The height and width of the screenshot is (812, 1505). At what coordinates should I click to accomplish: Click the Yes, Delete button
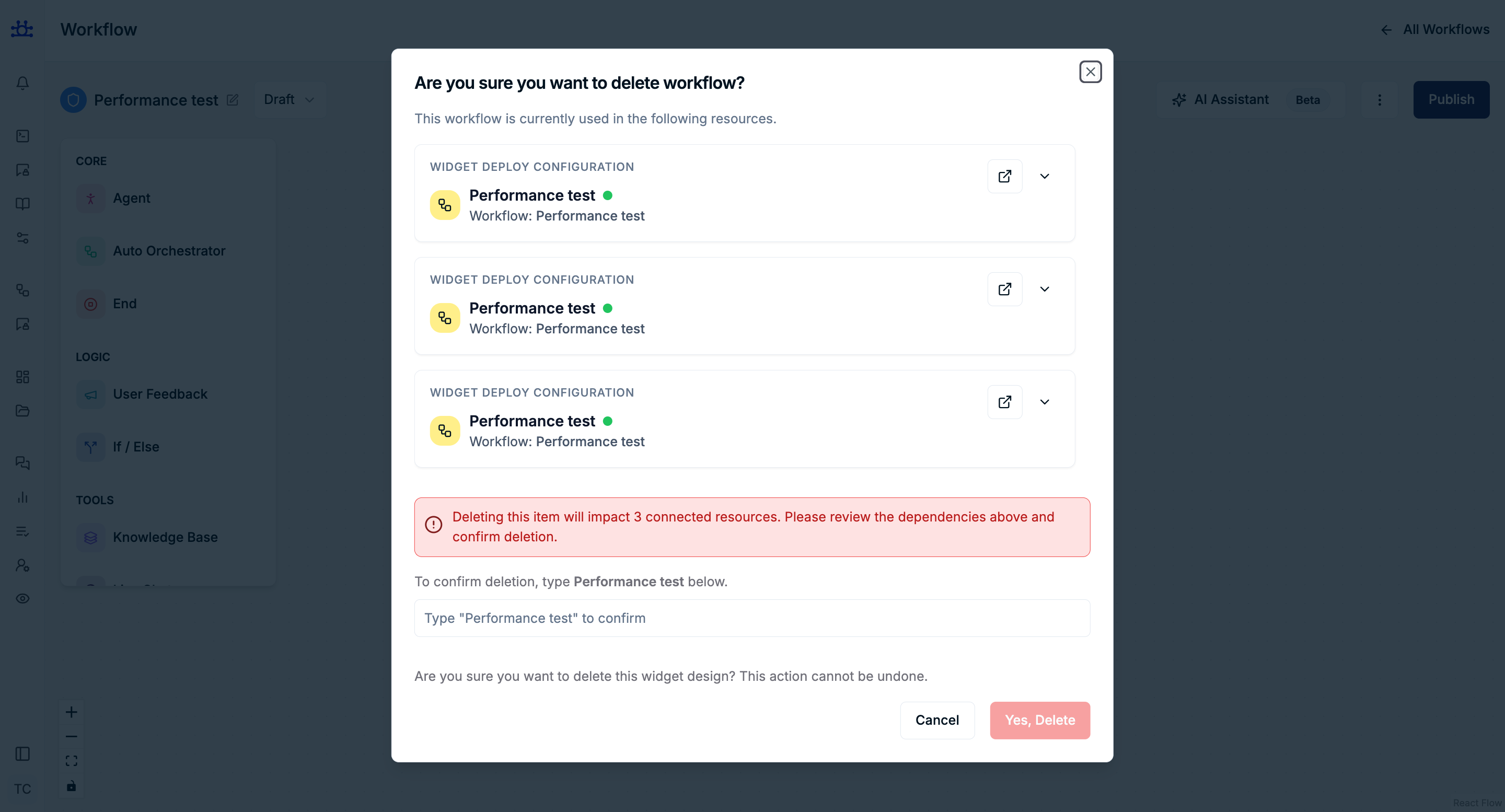pyautogui.click(x=1039, y=720)
